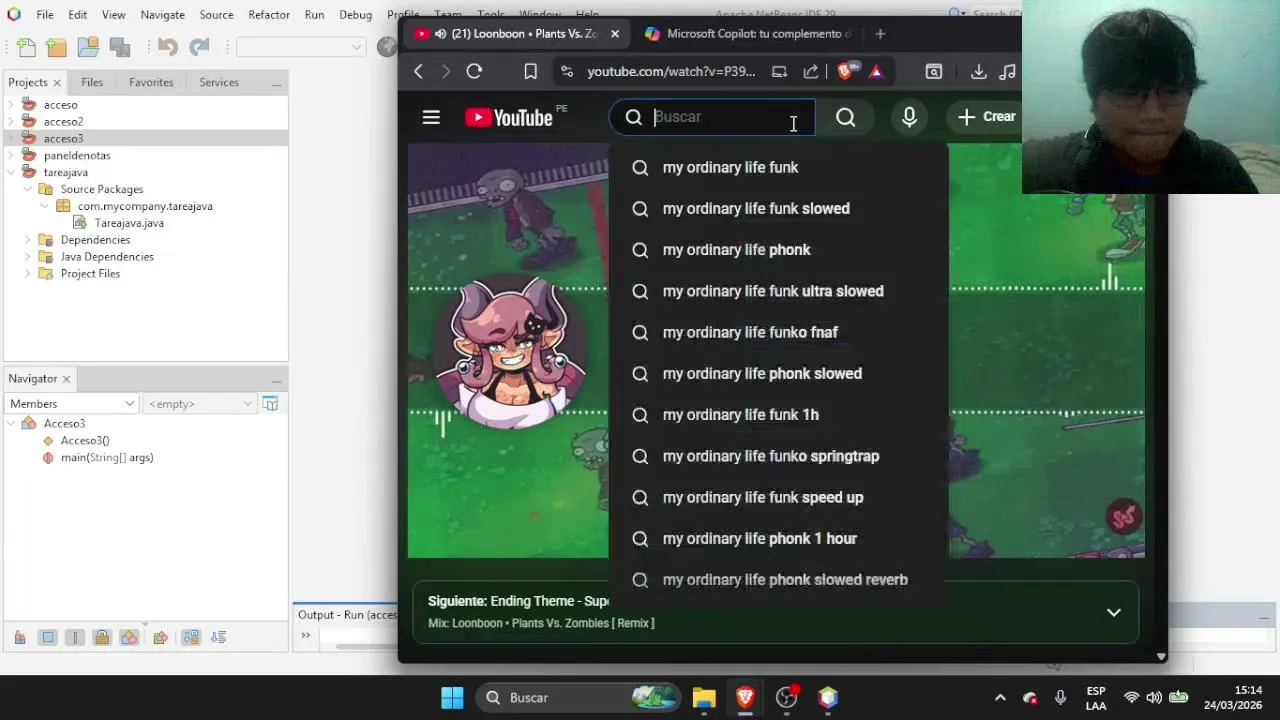Select suggestion 'my ordinary life funk slowed'
Screen dimensions: 1280x720
point(778,209)
